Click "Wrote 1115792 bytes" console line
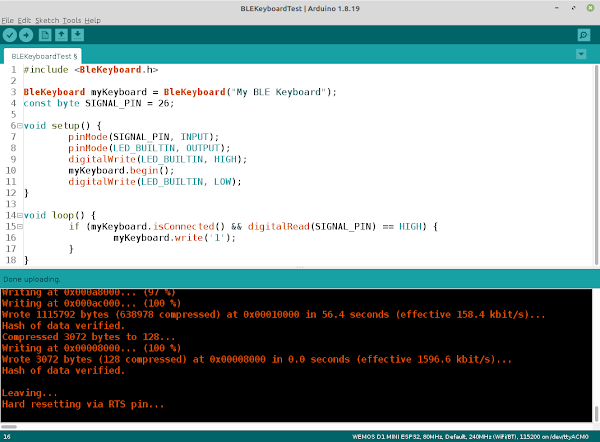Screen dimensions: 600x442 click(x=274, y=315)
